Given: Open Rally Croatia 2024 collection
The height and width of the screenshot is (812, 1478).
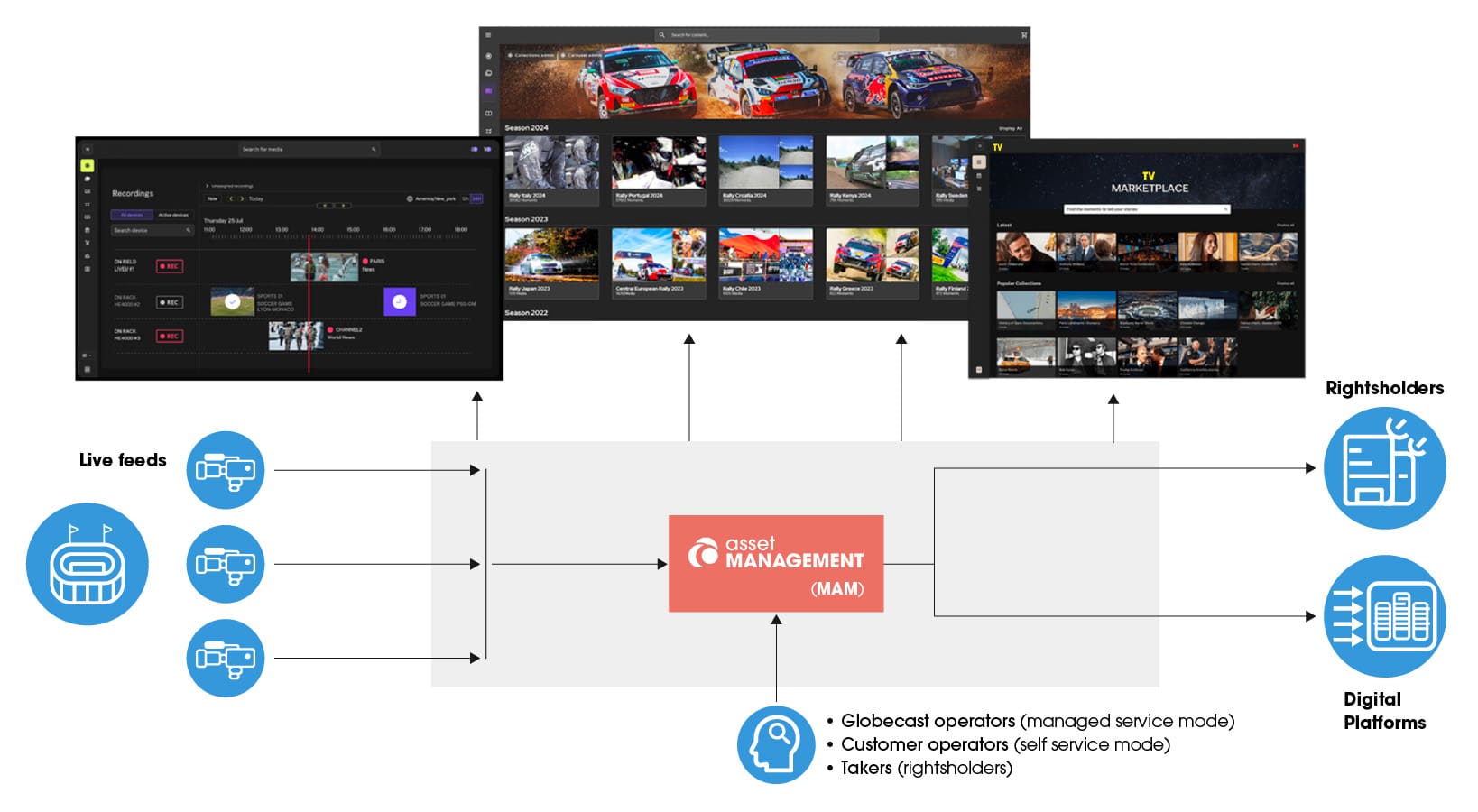Looking at the screenshot, I should [766, 171].
